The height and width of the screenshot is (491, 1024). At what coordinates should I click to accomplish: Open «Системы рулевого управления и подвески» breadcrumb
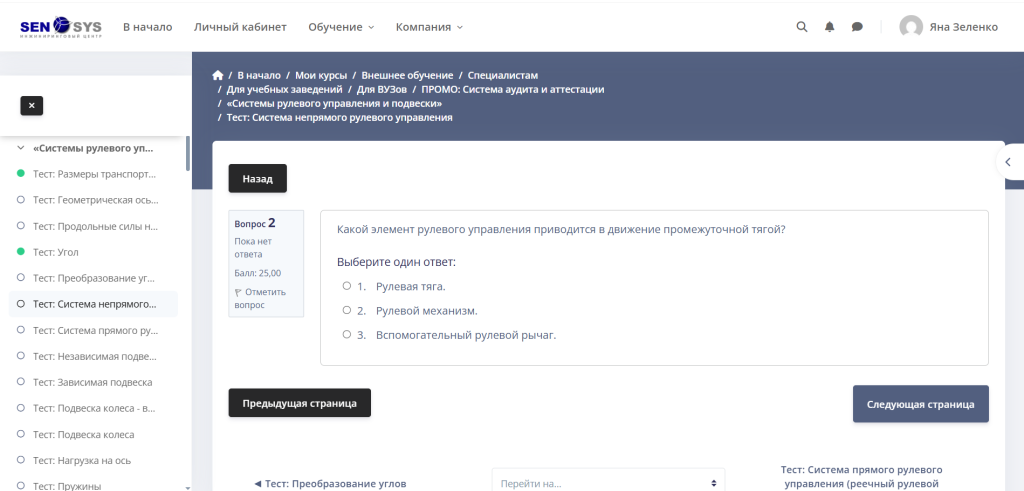(334, 104)
